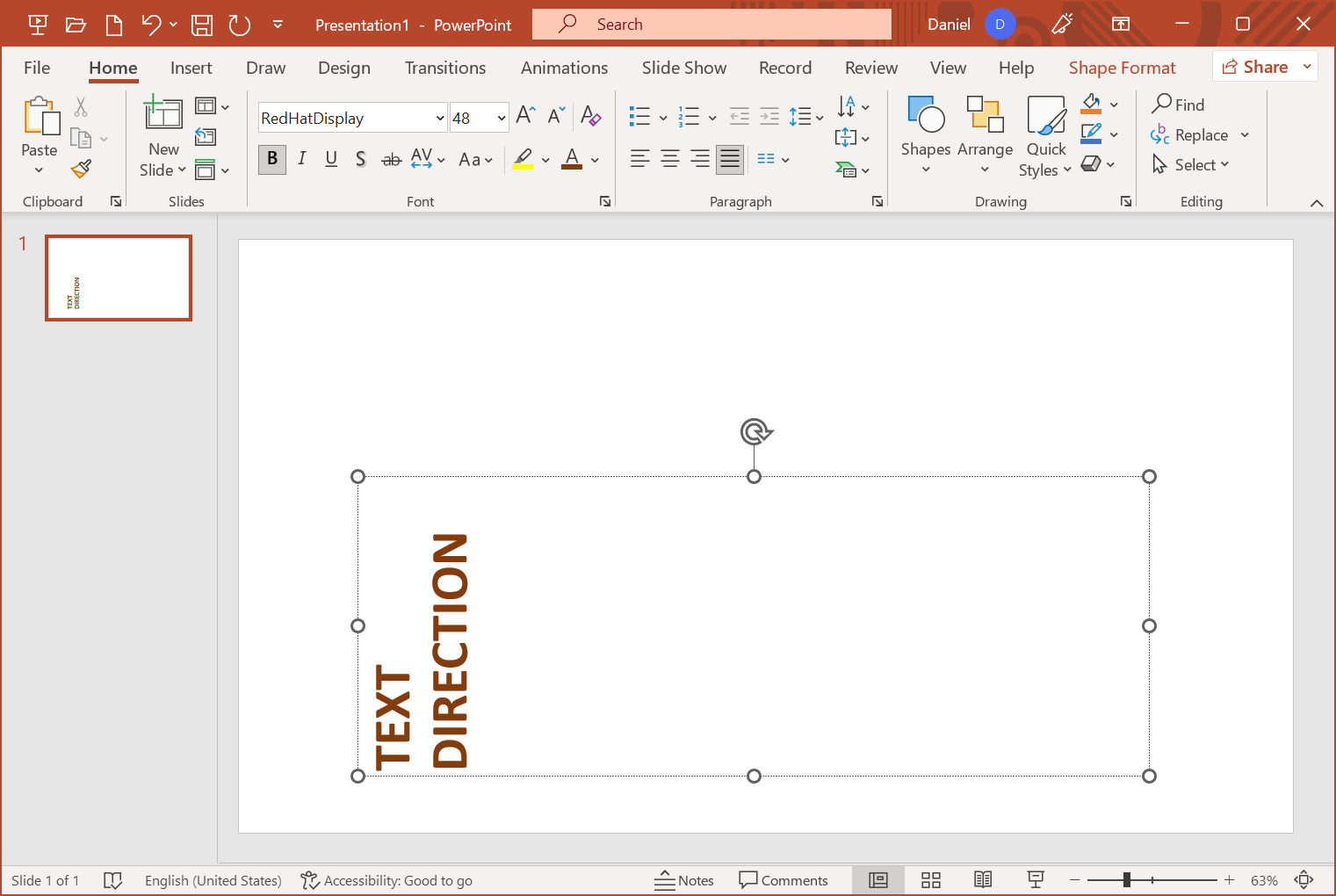Click the Increase Font Size icon
The height and width of the screenshot is (896, 1336).
point(525,116)
